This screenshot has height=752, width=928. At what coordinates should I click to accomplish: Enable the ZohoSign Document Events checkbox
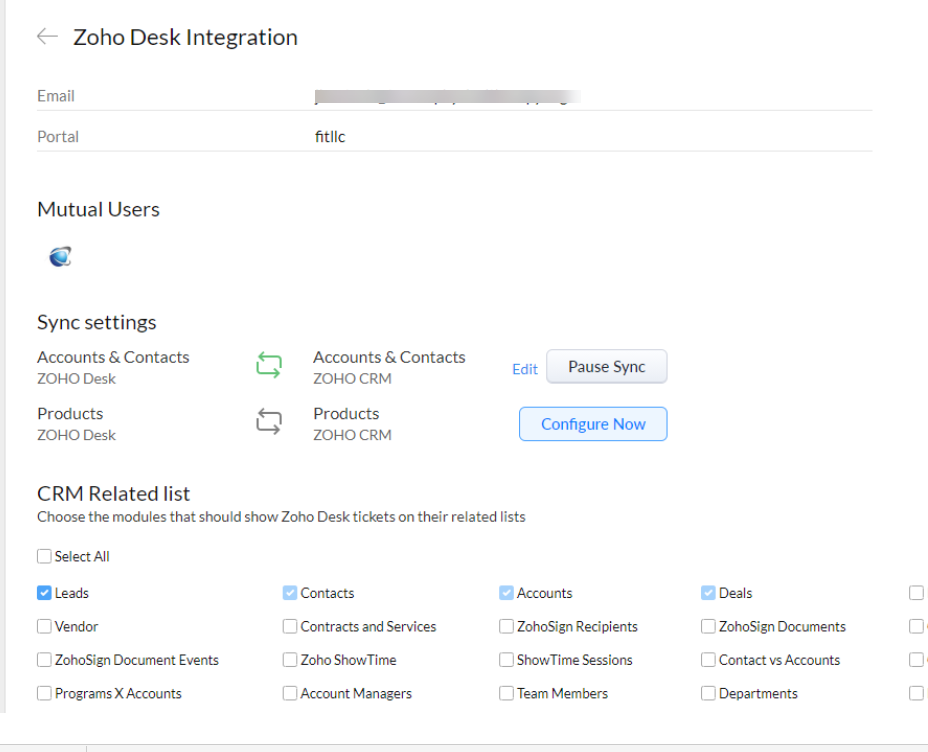(44, 660)
